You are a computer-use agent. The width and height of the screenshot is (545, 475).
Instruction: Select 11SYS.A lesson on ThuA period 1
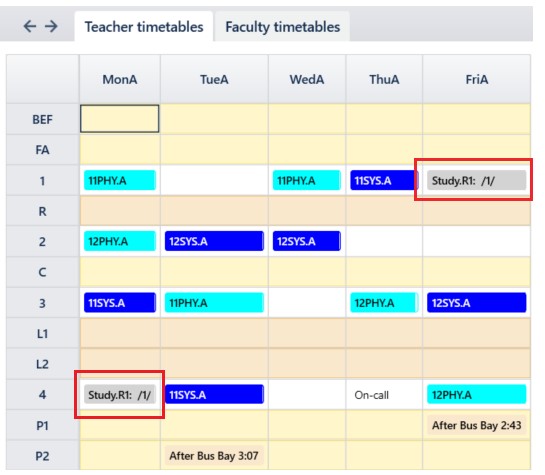coord(384,180)
